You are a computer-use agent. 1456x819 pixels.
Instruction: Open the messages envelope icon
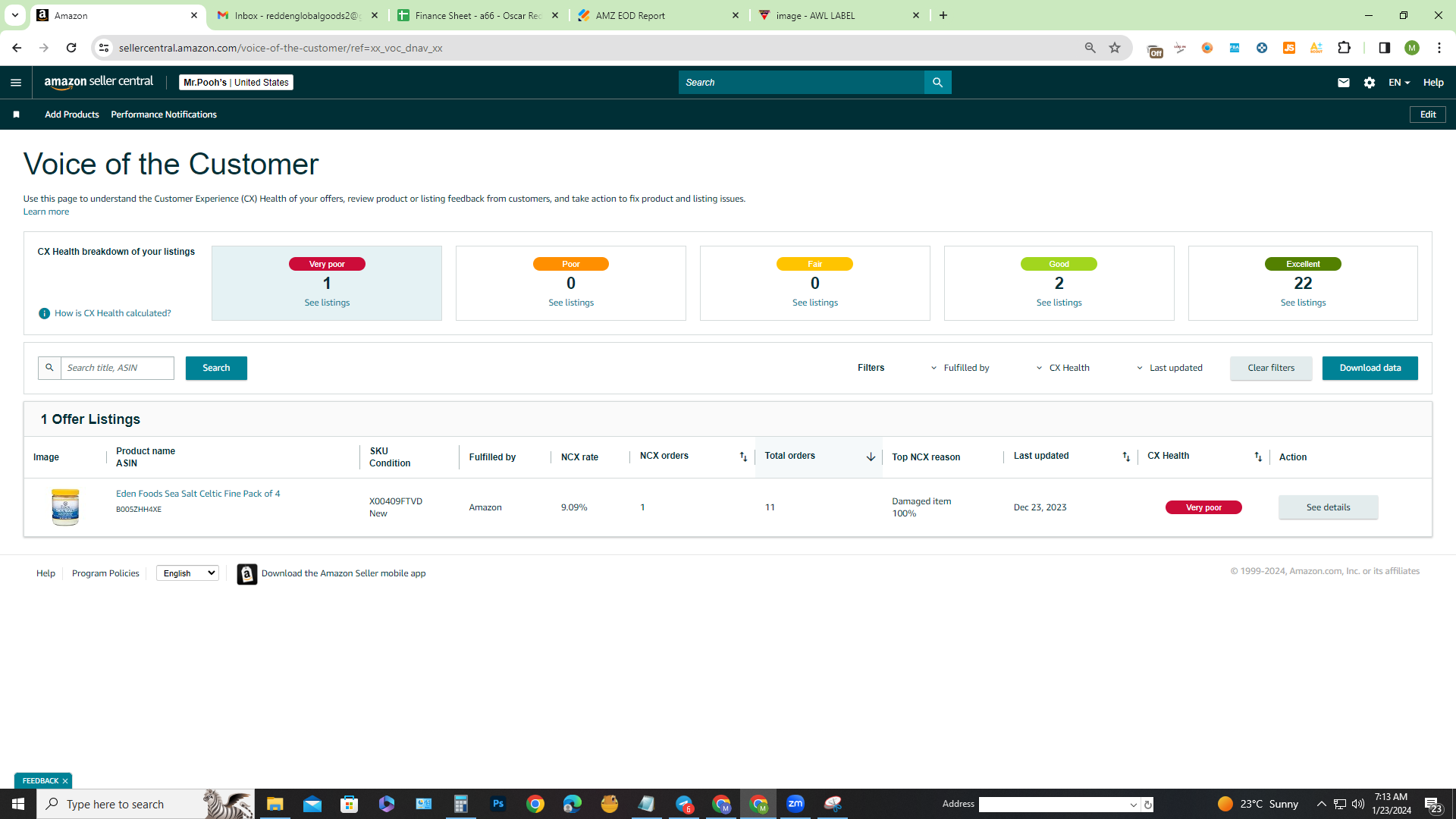tap(1344, 83)
